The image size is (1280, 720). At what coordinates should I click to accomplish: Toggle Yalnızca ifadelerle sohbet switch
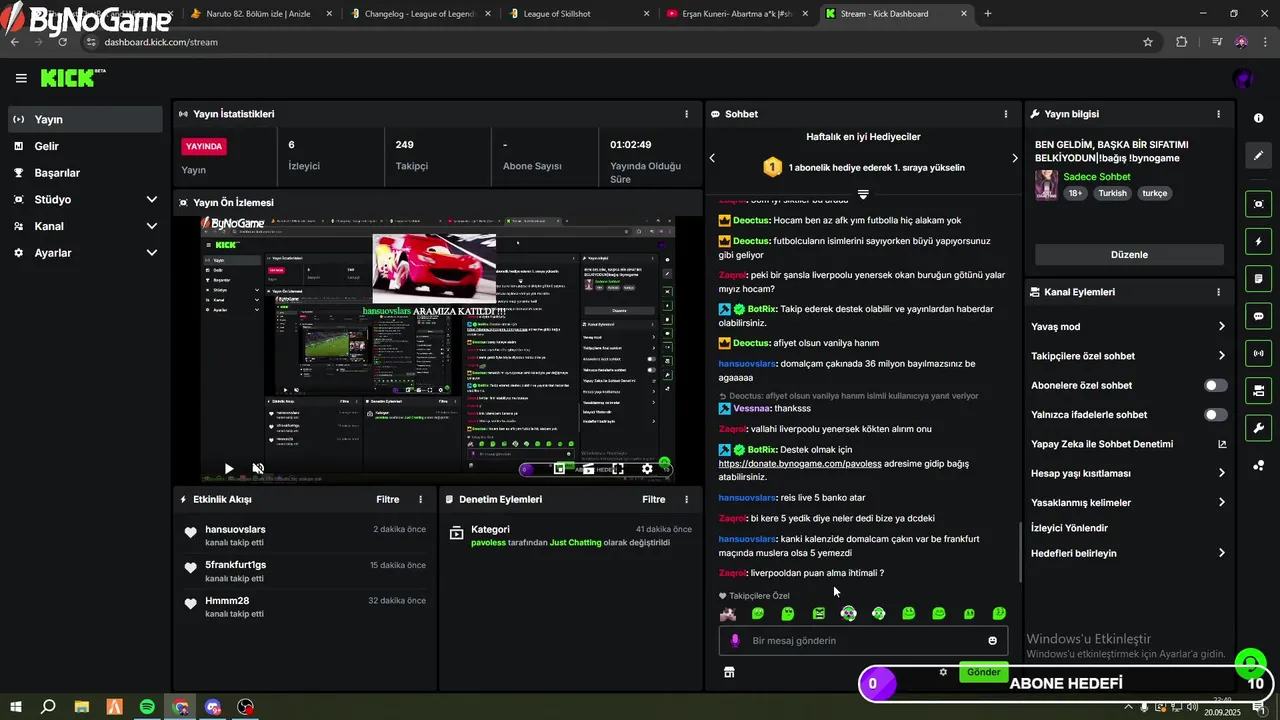[1215, 415]
